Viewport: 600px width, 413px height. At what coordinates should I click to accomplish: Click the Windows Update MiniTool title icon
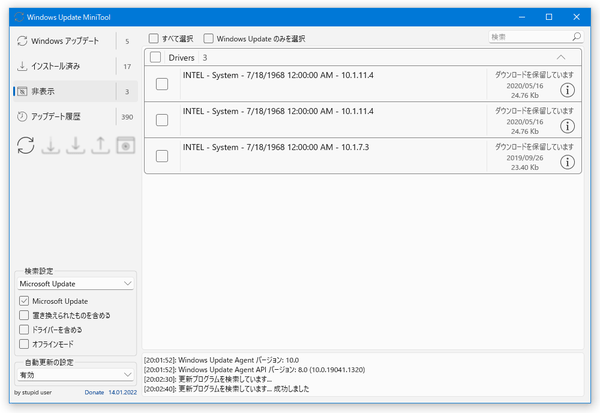pos(19,17)
